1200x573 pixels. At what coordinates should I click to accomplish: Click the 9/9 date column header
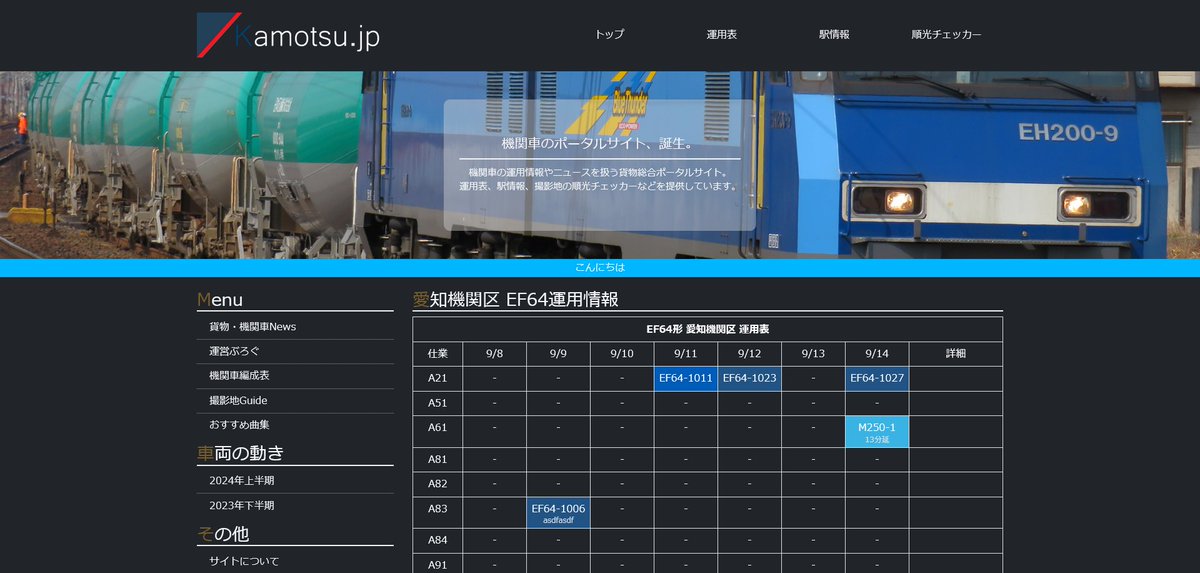pyautogui.click(x=558, y=354)
